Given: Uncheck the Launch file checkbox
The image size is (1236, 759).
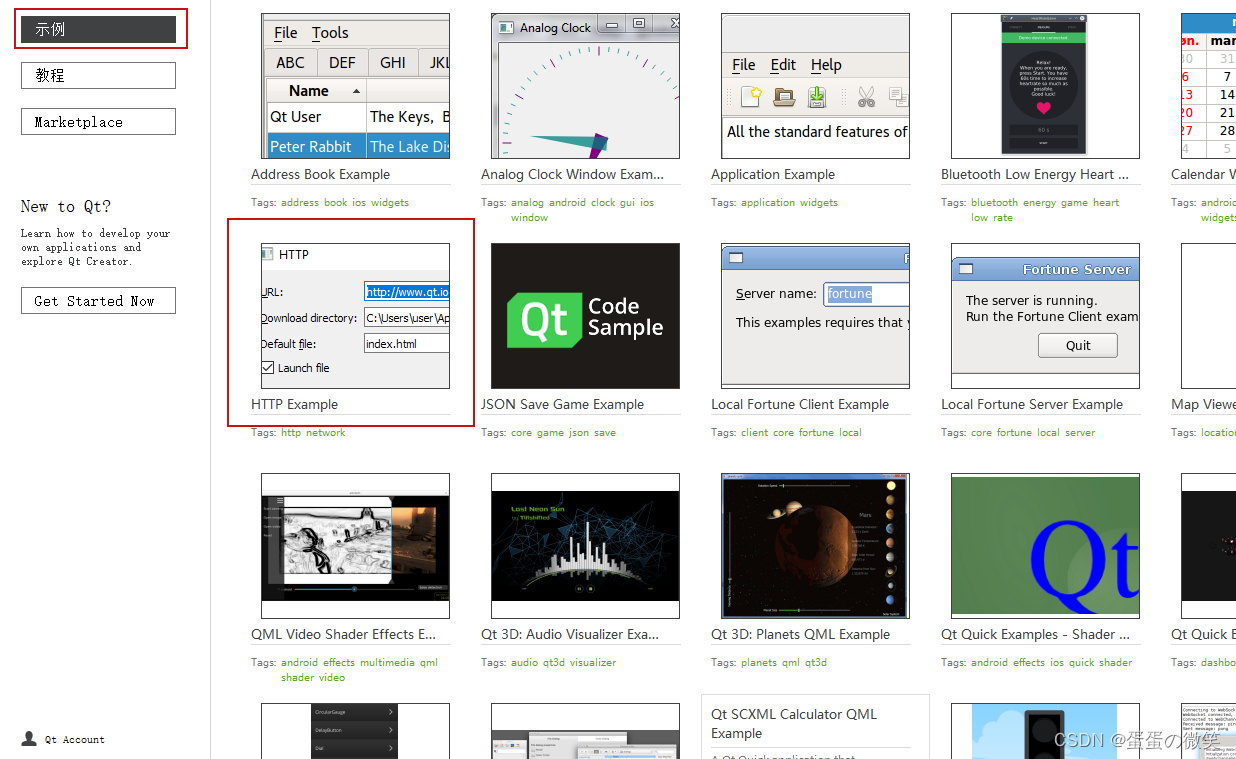Looking at the screenshot, I should [x=267, y=366].
